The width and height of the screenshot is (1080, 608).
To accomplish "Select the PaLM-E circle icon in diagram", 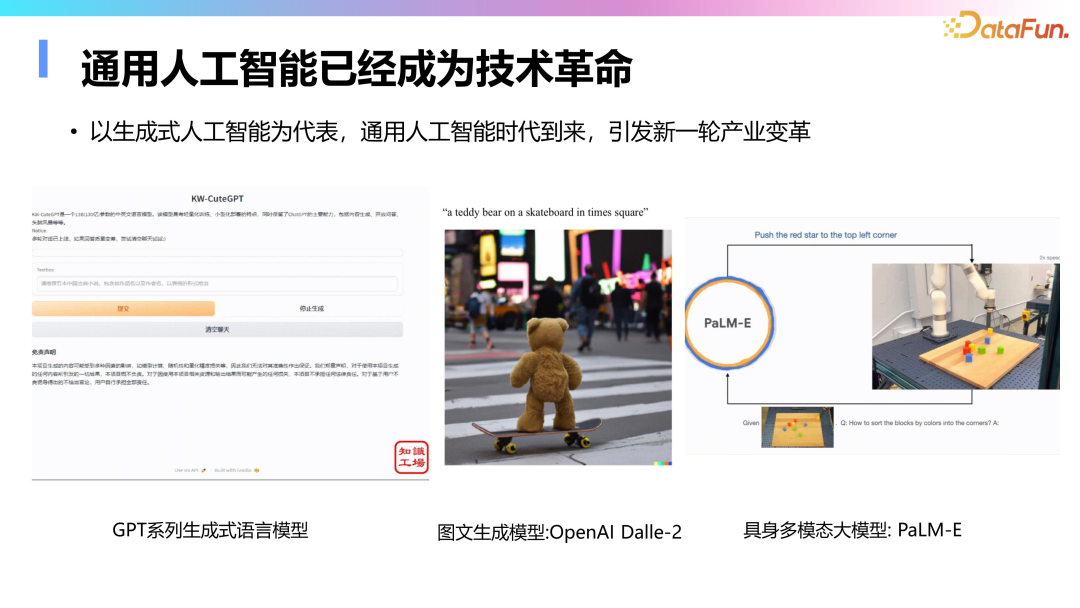I will point(729,322).
